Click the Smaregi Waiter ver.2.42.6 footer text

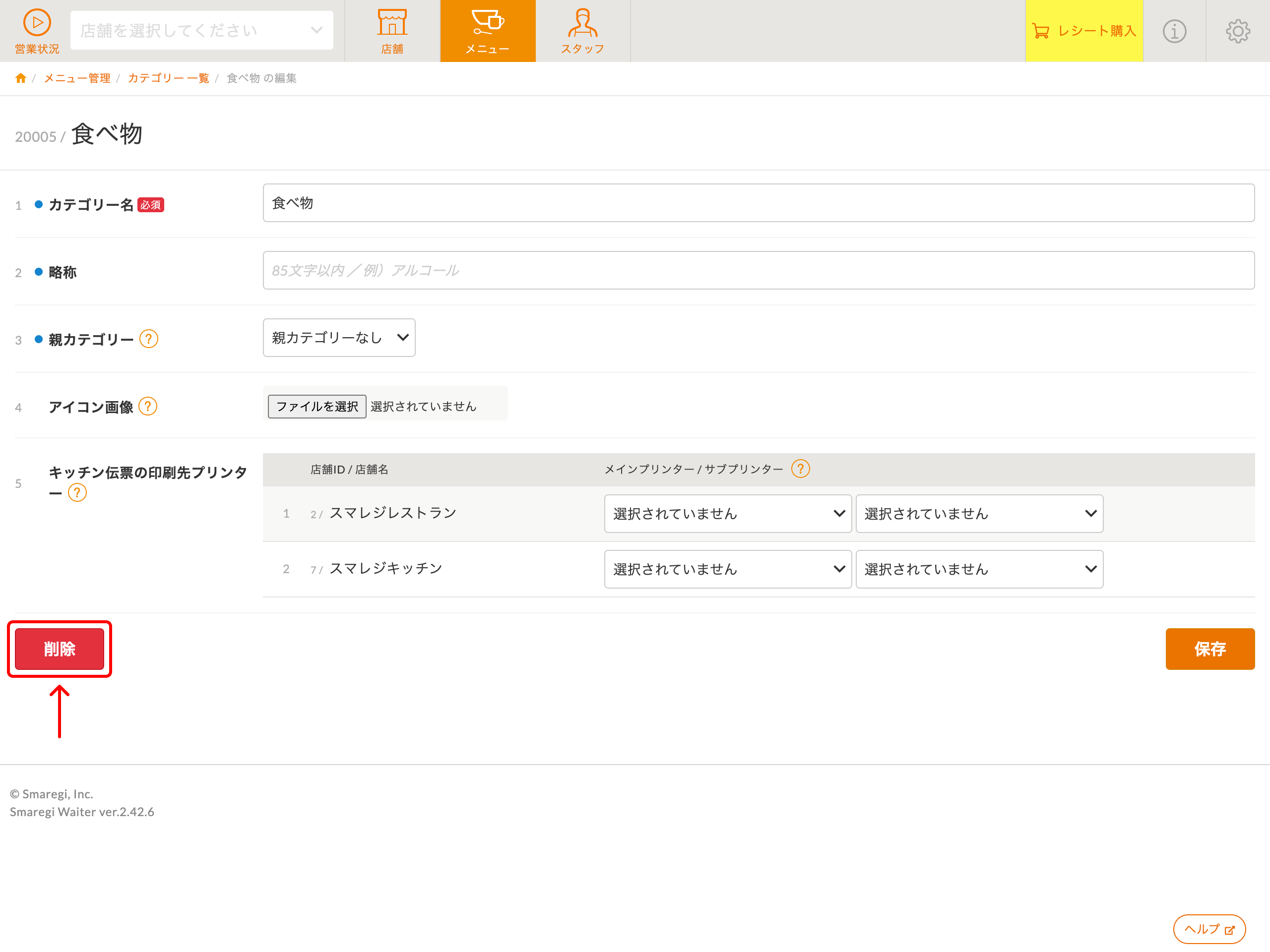(81, 812)
